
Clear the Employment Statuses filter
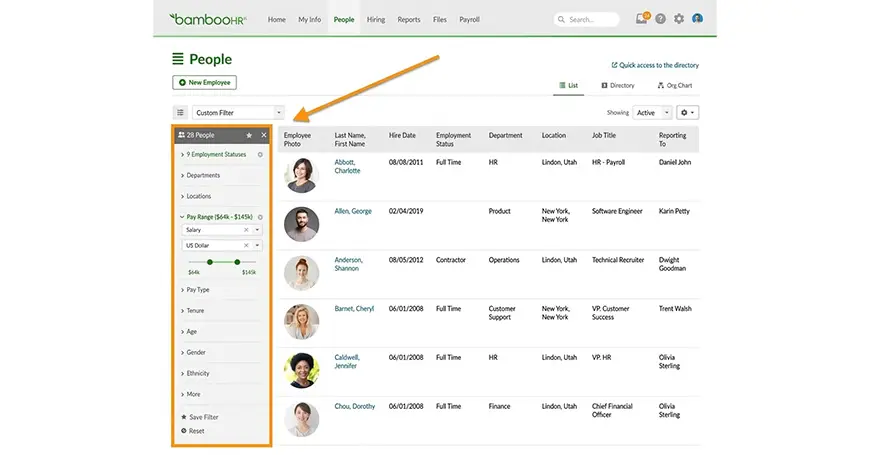[260, 155]
